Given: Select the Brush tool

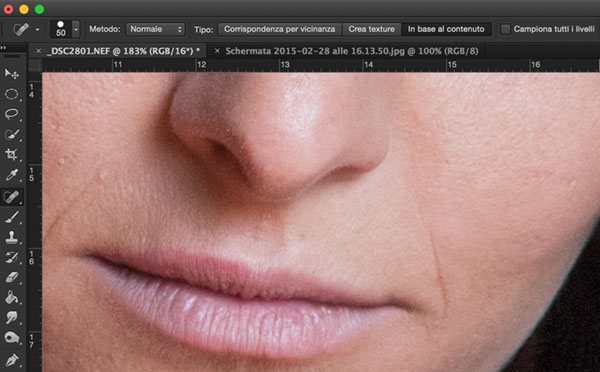Looking at the screenshot, I should tap(11, 217).
